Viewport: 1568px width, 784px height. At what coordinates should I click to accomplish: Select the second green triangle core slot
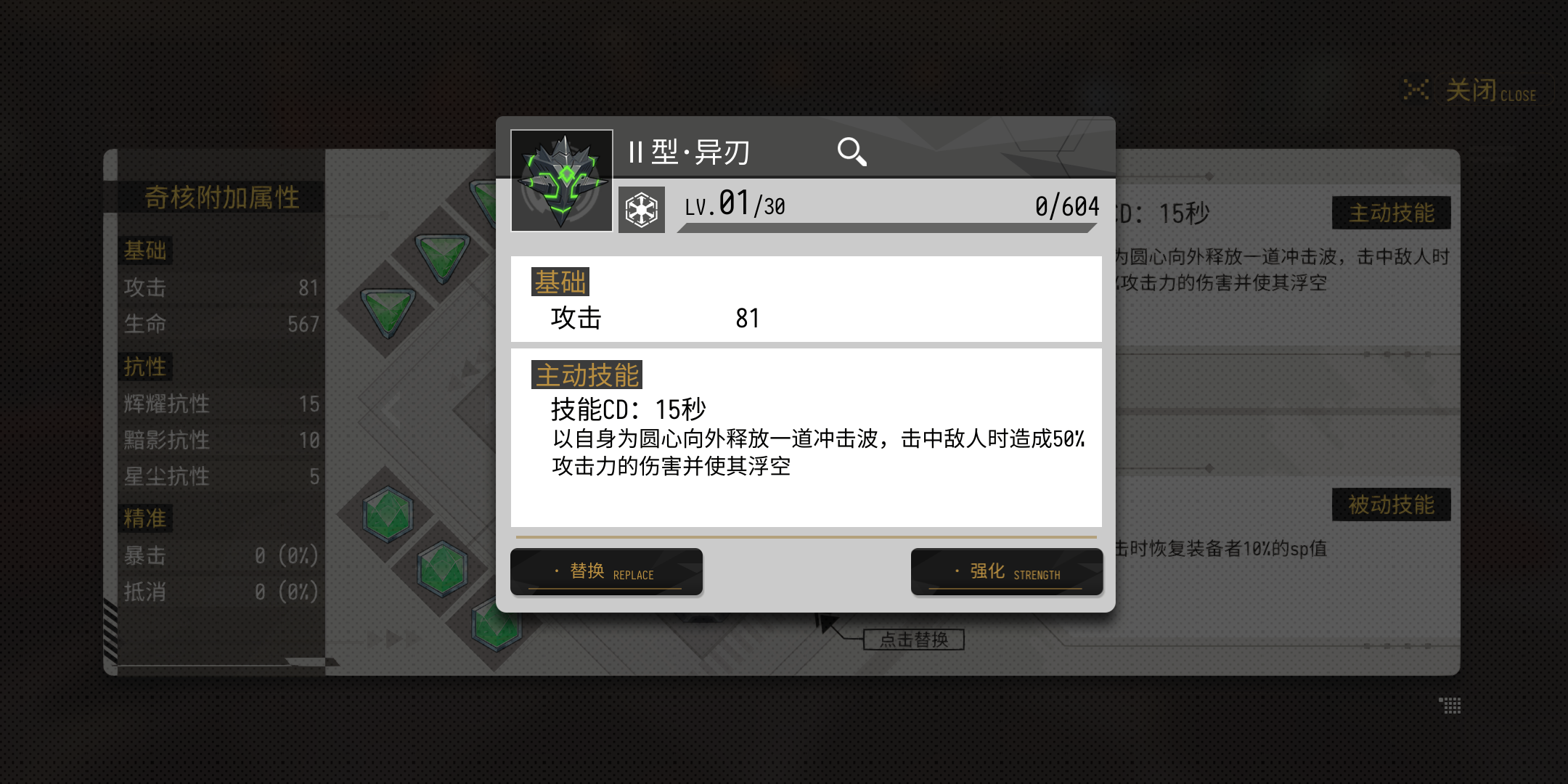pos(442,257)
